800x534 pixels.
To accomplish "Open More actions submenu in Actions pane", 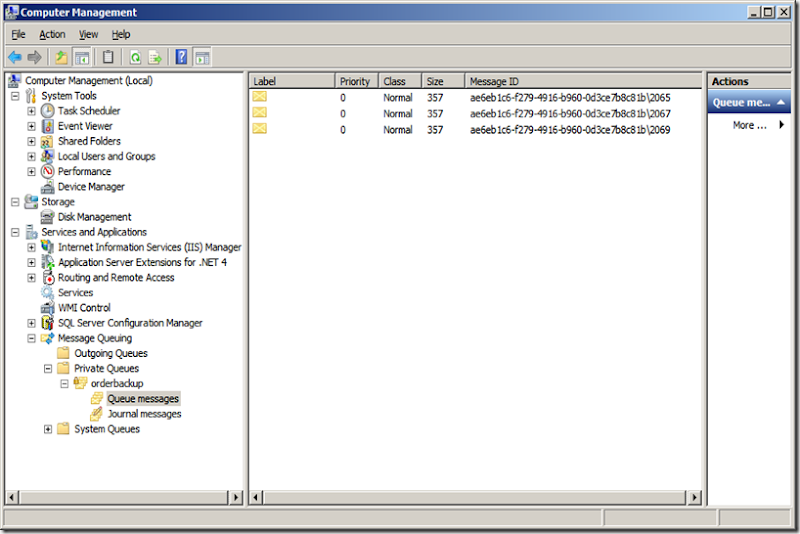I will (758, 125).
